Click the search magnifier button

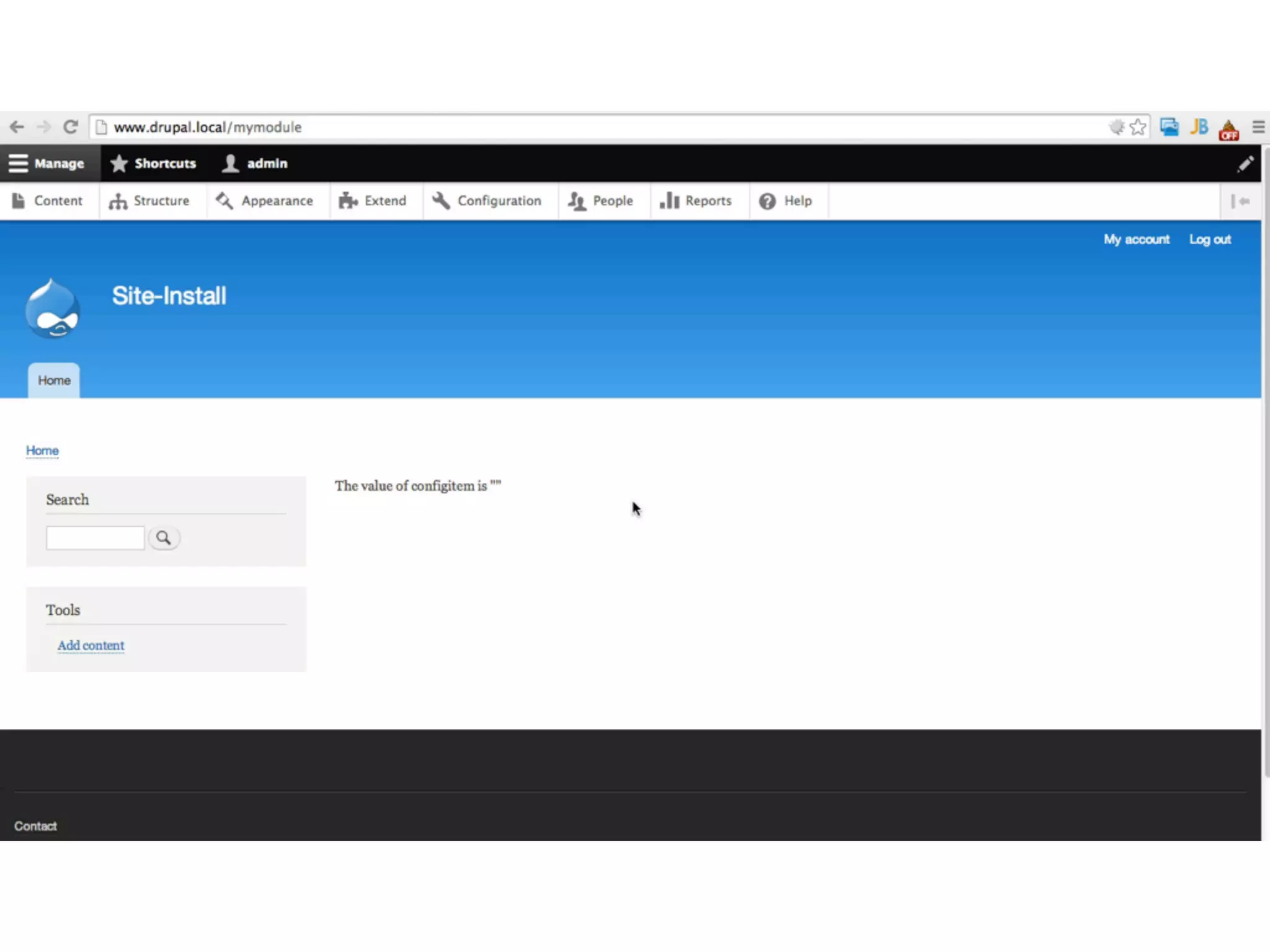164,538
